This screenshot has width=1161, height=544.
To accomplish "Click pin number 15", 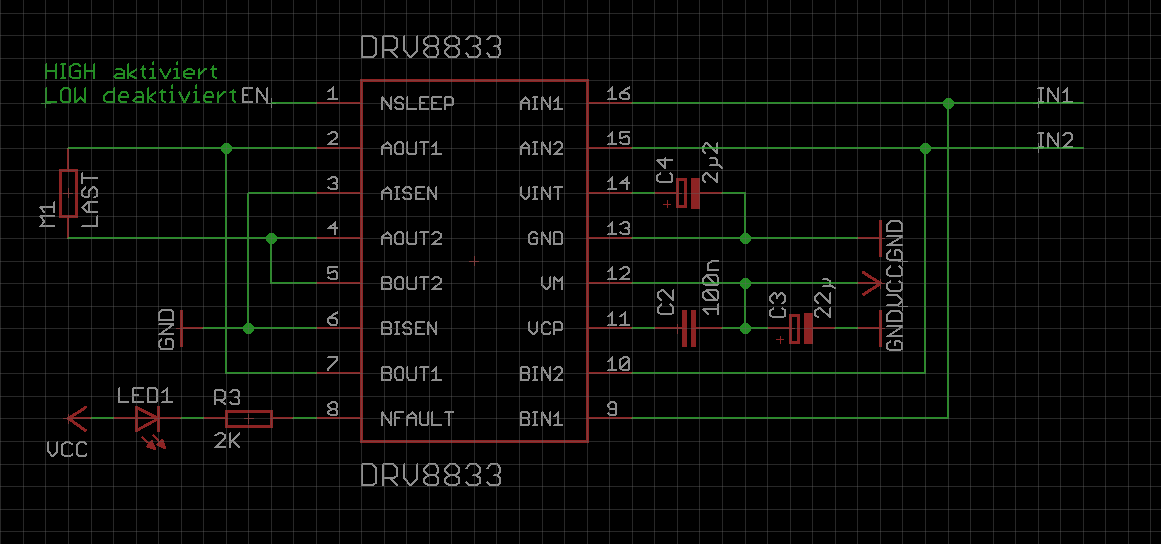I will click(618, 139).
